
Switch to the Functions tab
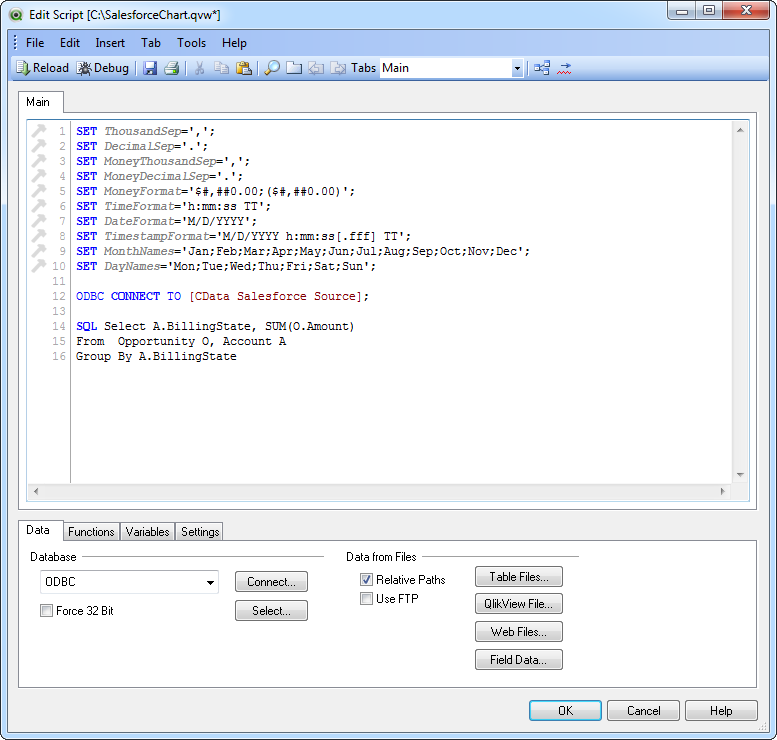[91, 532]
